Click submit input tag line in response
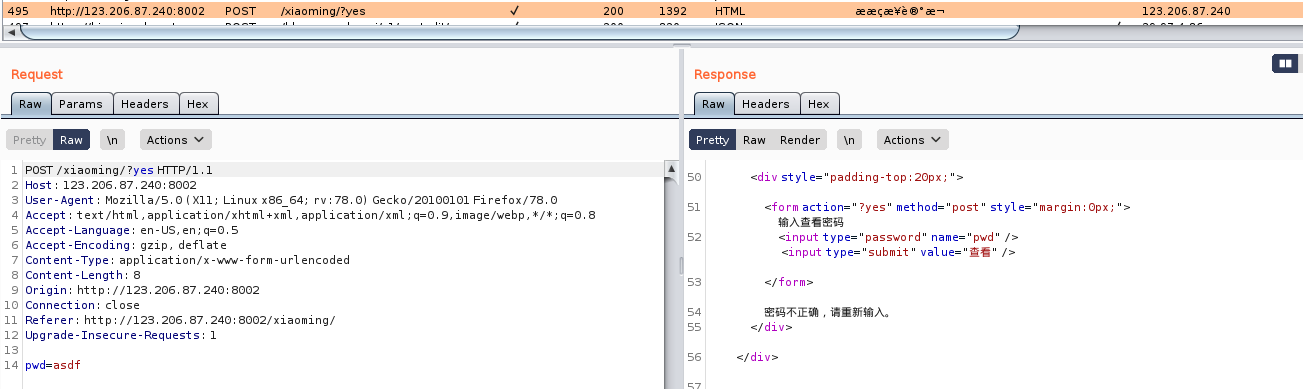Screen dimensions: 1303x389 coord(898,252)
